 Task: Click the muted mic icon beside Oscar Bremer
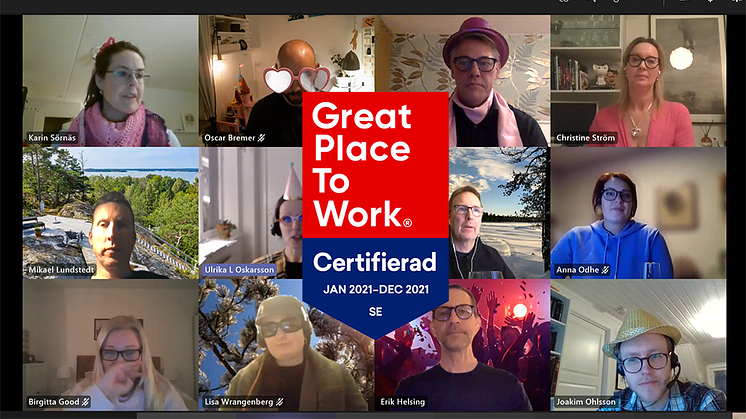click(x=262, y=138)
